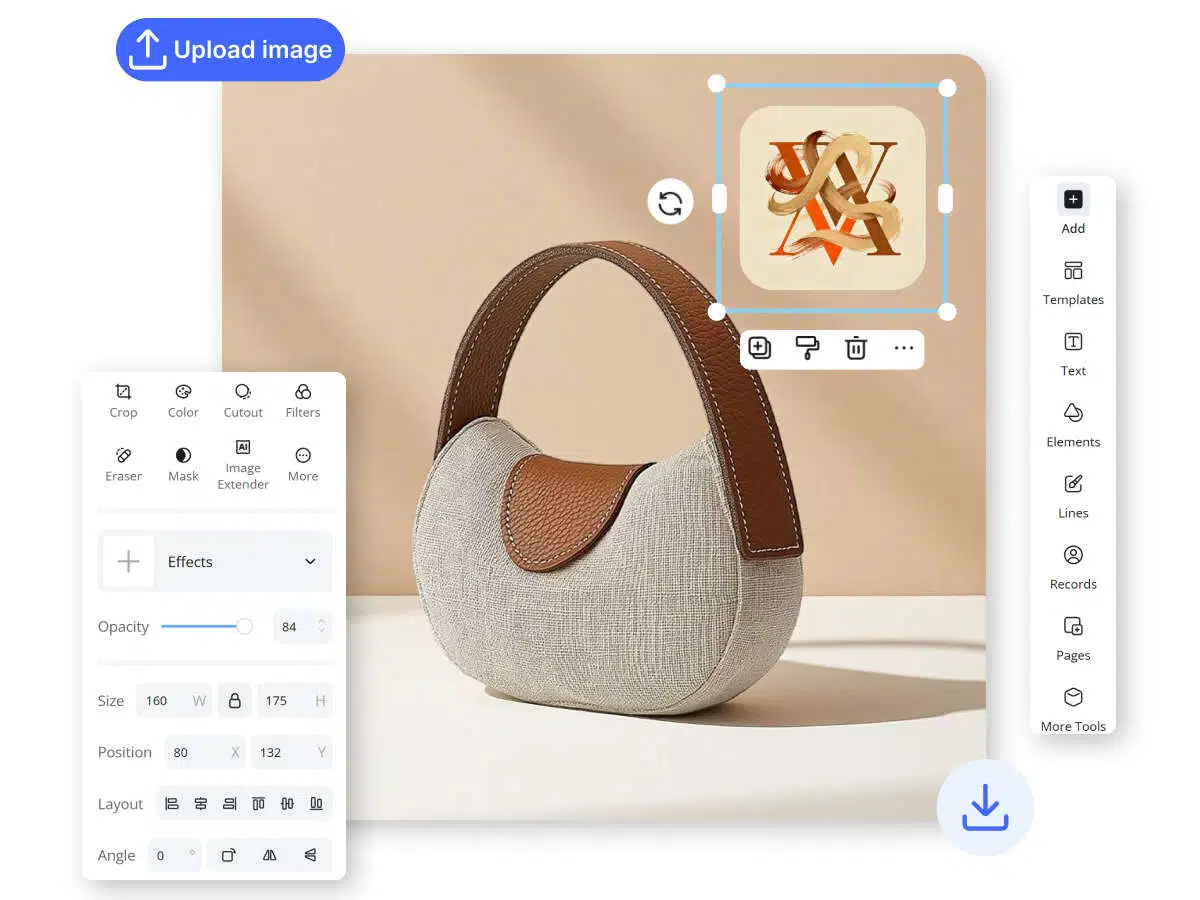
Task: Delete the selected logo element
Action: tap(855, 348)
